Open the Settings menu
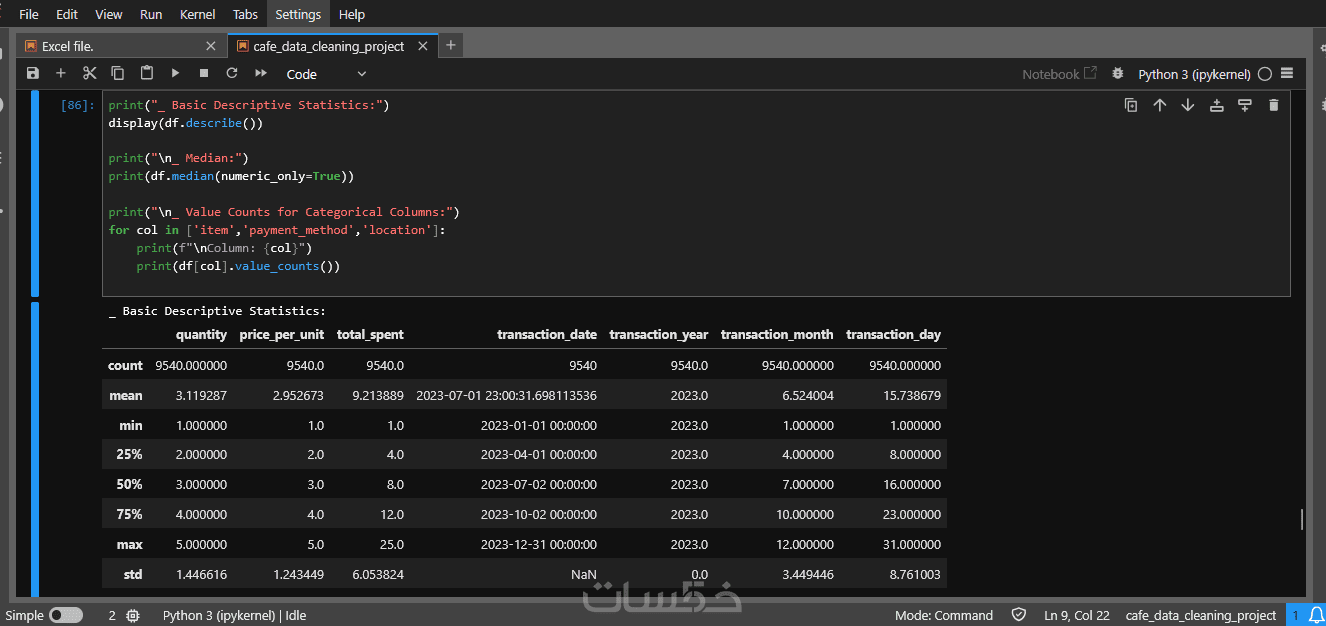Viewport: 1326px width, 626px height. (298, 14)
